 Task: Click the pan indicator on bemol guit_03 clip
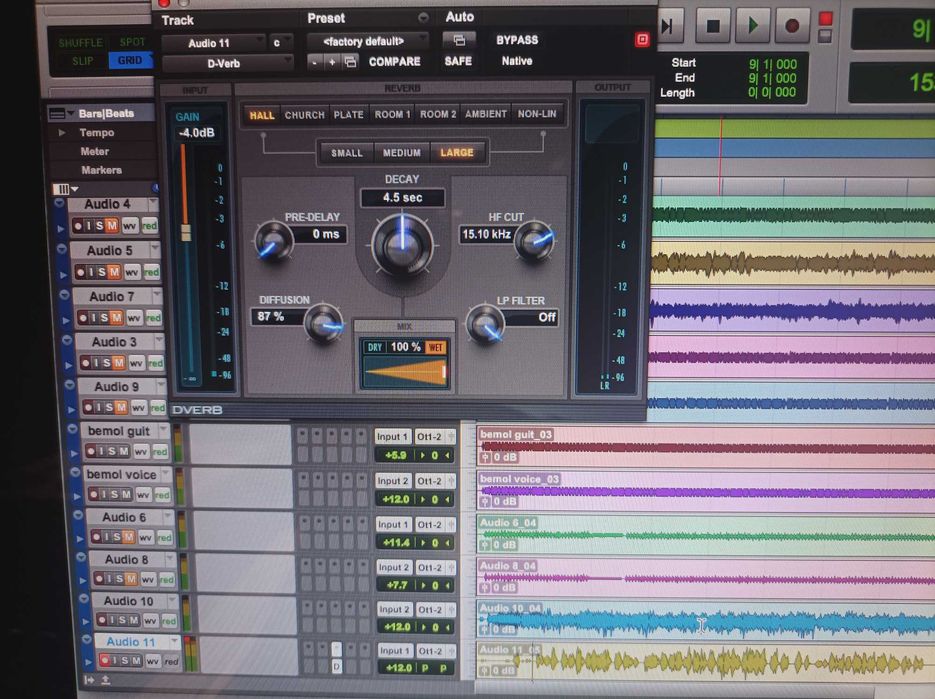(x=485, y=457)
